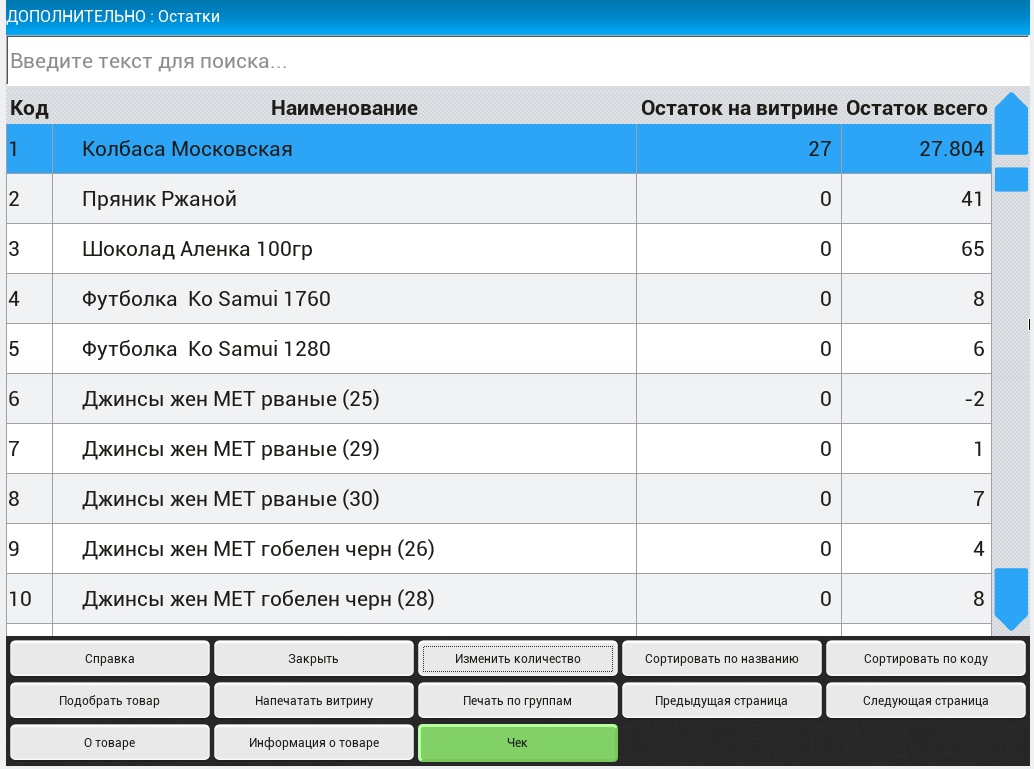This screenshot has height=769, width=1034.
Task: Click total stock value 27.804
Action: point(952,149)
